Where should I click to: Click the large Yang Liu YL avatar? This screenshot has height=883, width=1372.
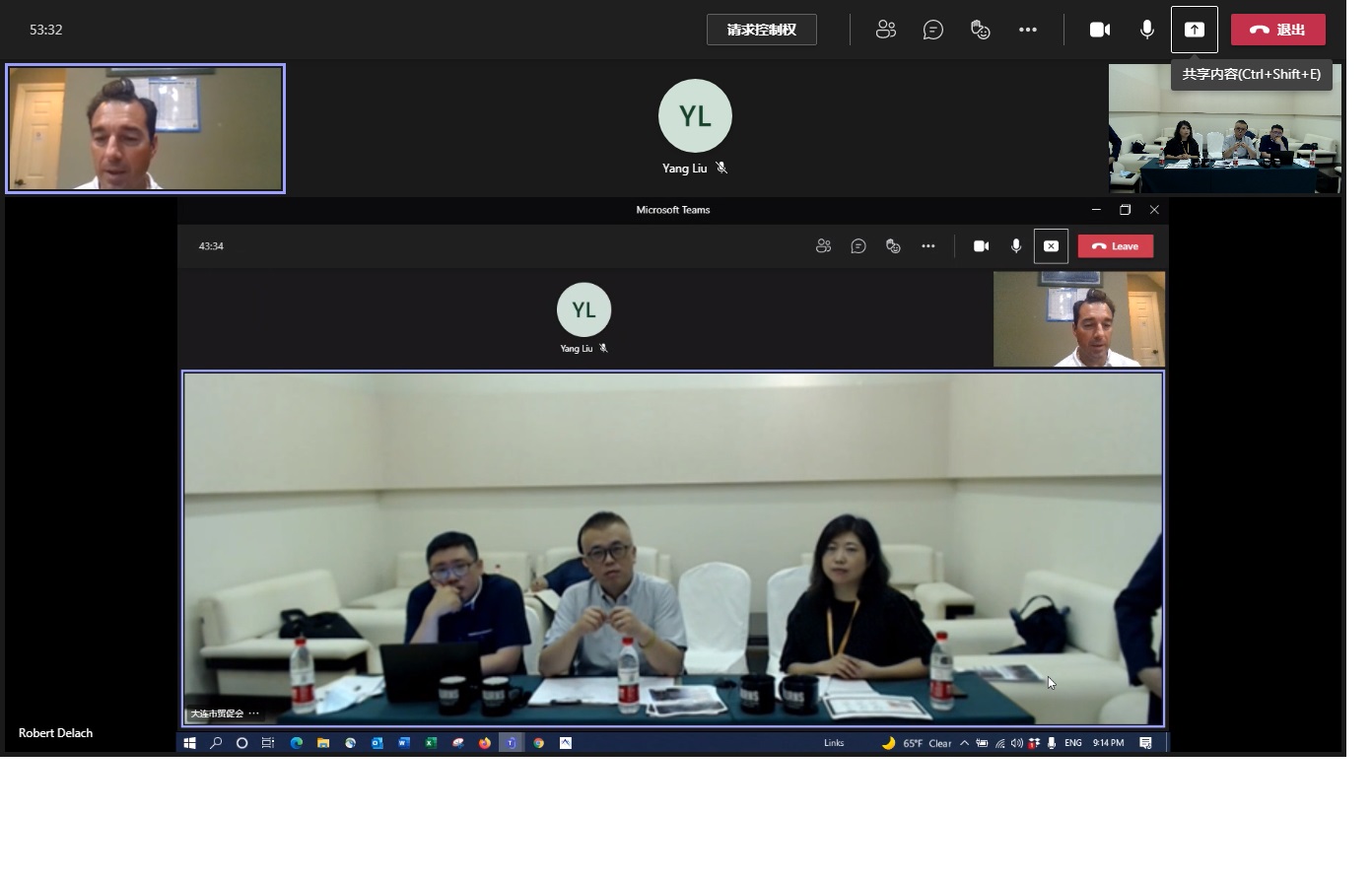click(x=695, y=116)
